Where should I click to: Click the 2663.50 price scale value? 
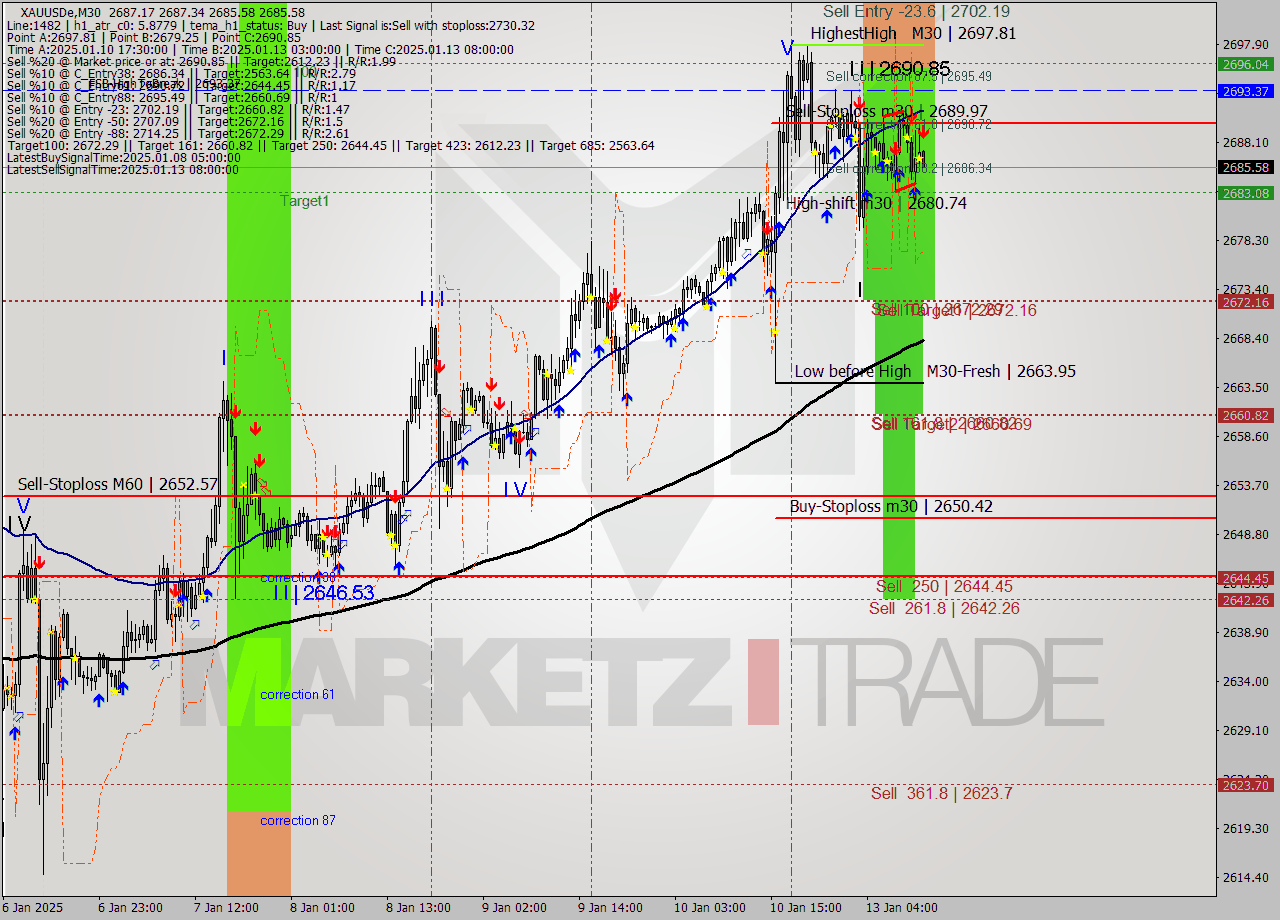(1245, 387)
